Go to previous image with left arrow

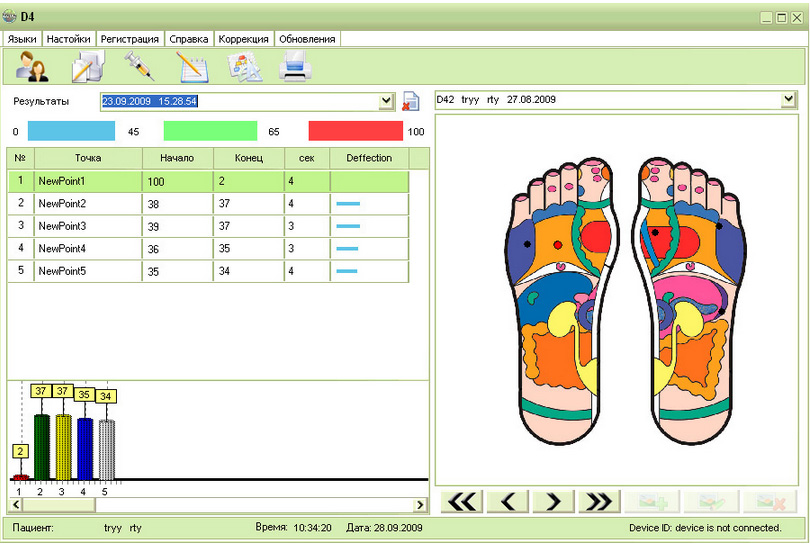tap(508, 502)
